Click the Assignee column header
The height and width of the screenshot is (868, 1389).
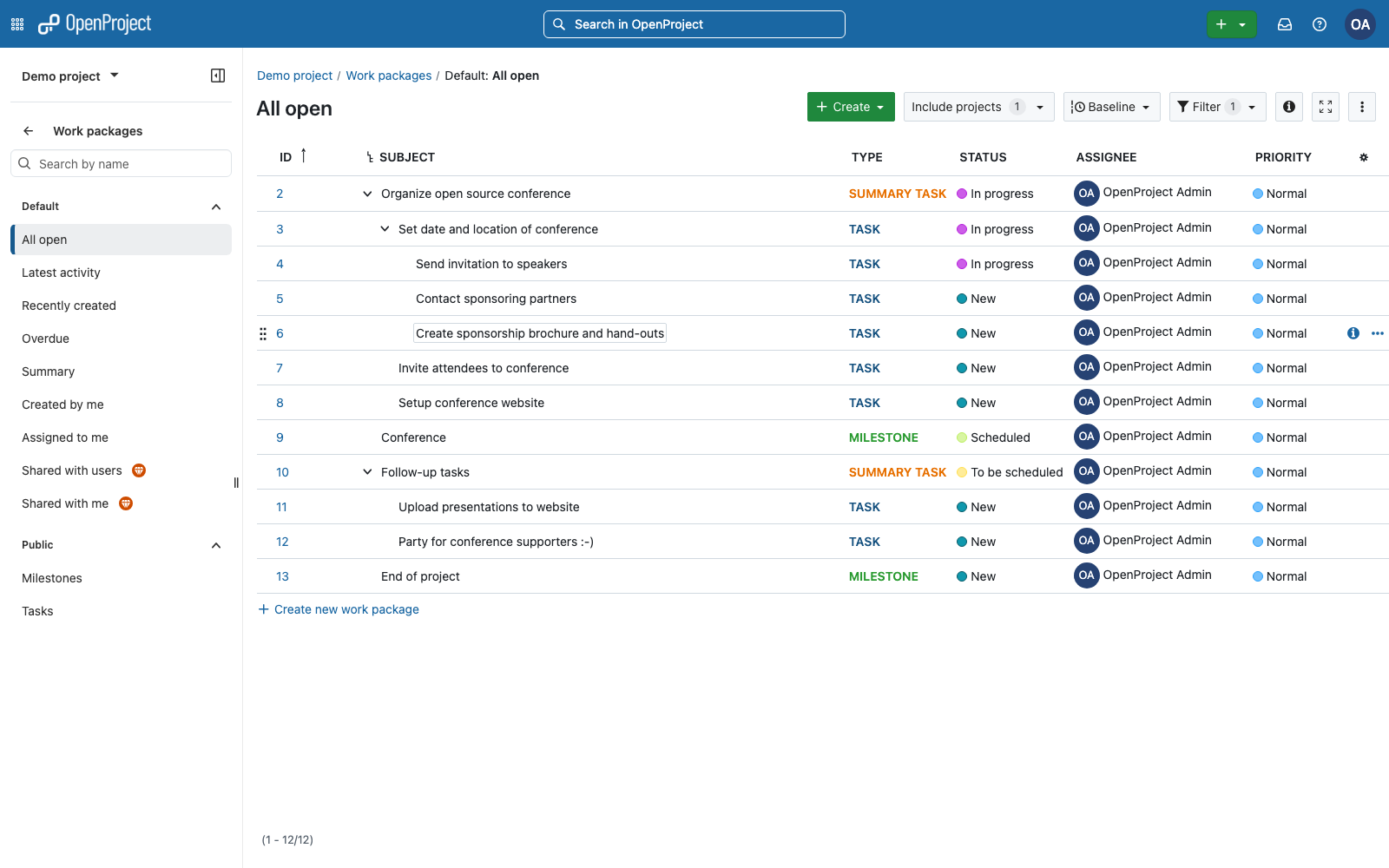(x=1106, y=157)
